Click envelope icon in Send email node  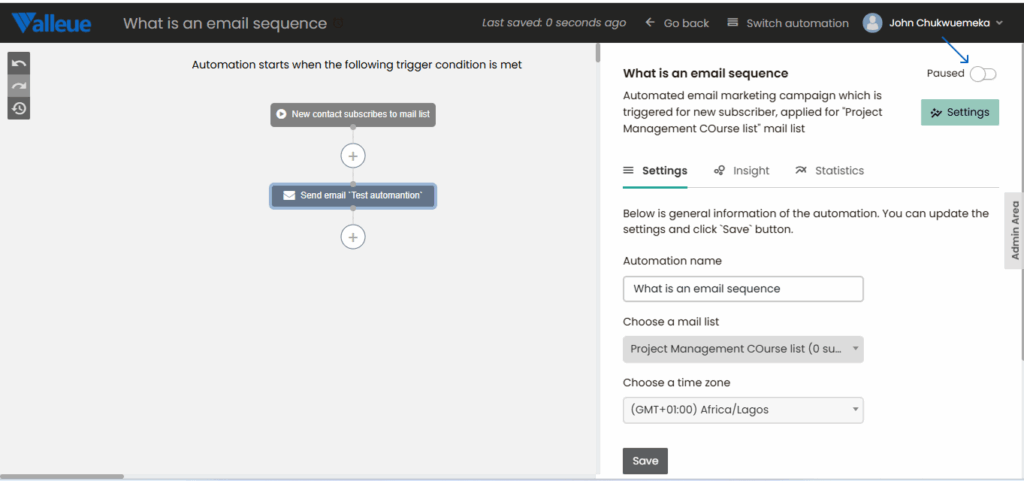289,195
